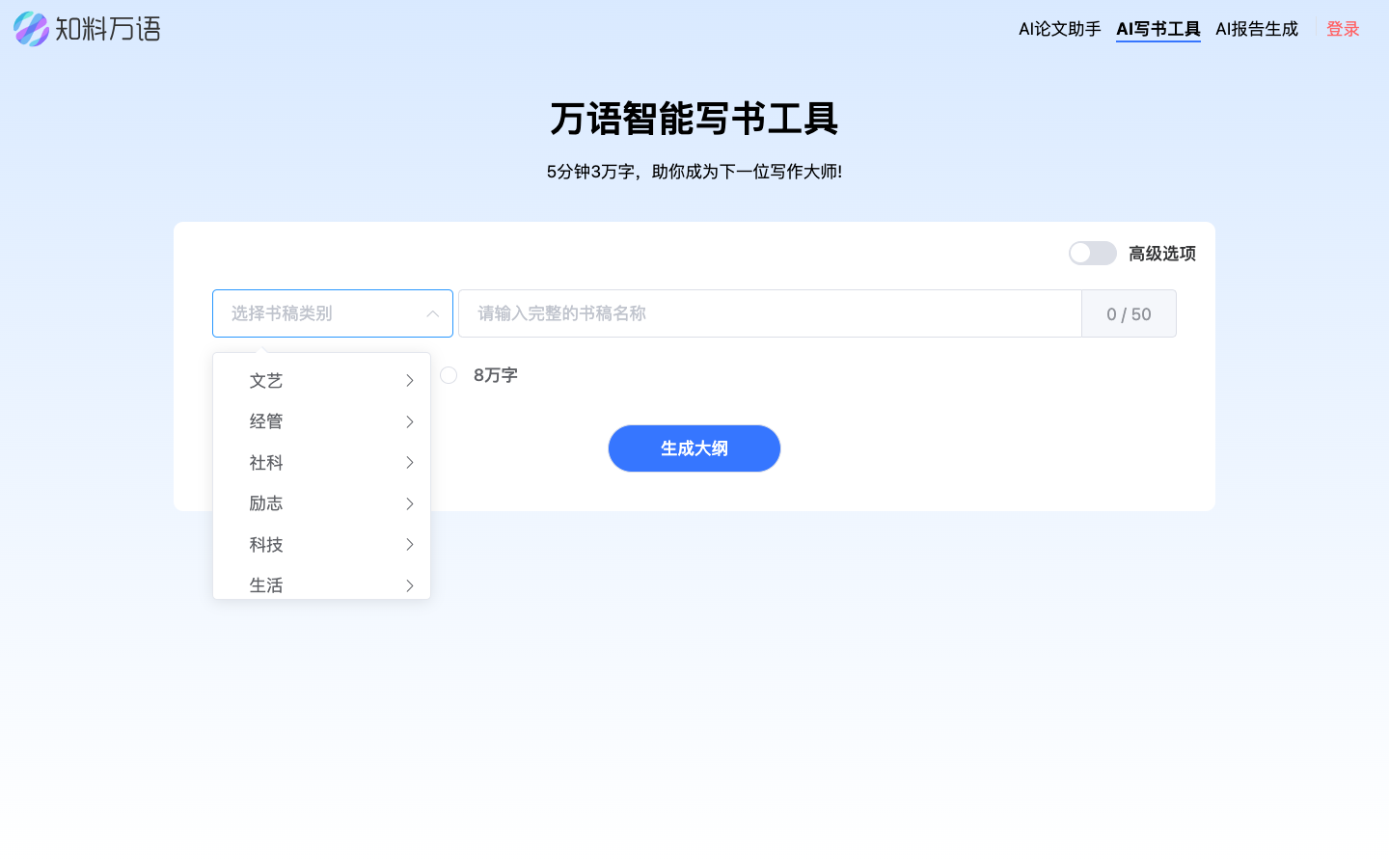
Task: Open the 登录 login link
Action: click(x=1343, y=29)
